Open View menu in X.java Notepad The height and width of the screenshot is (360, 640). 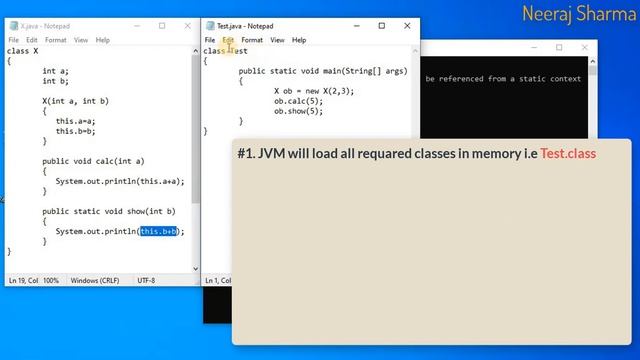click(81, 40)
